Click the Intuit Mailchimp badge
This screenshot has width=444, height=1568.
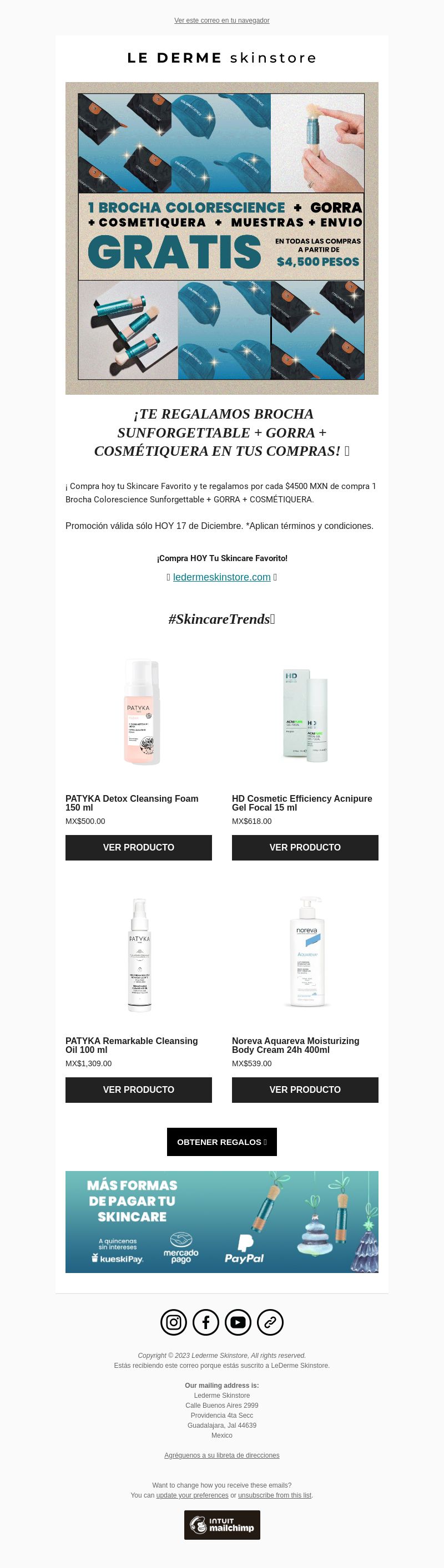click(x=223, y=1525)
